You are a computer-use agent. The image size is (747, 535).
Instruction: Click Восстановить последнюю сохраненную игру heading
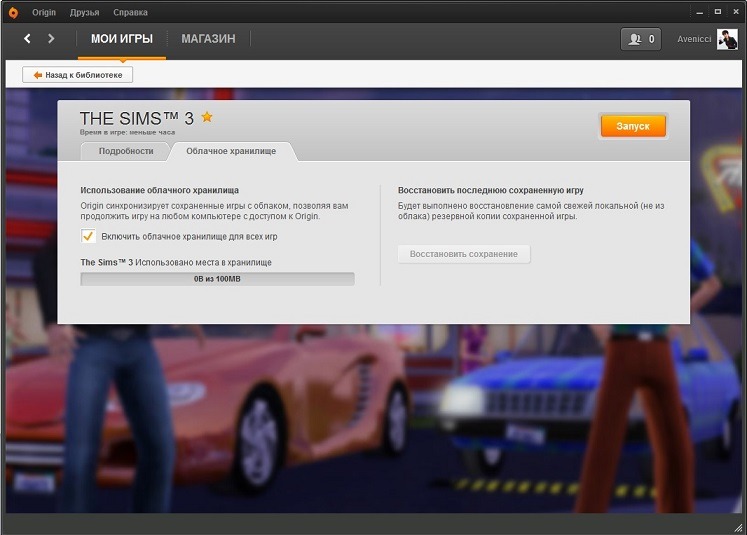pos(491,190)
